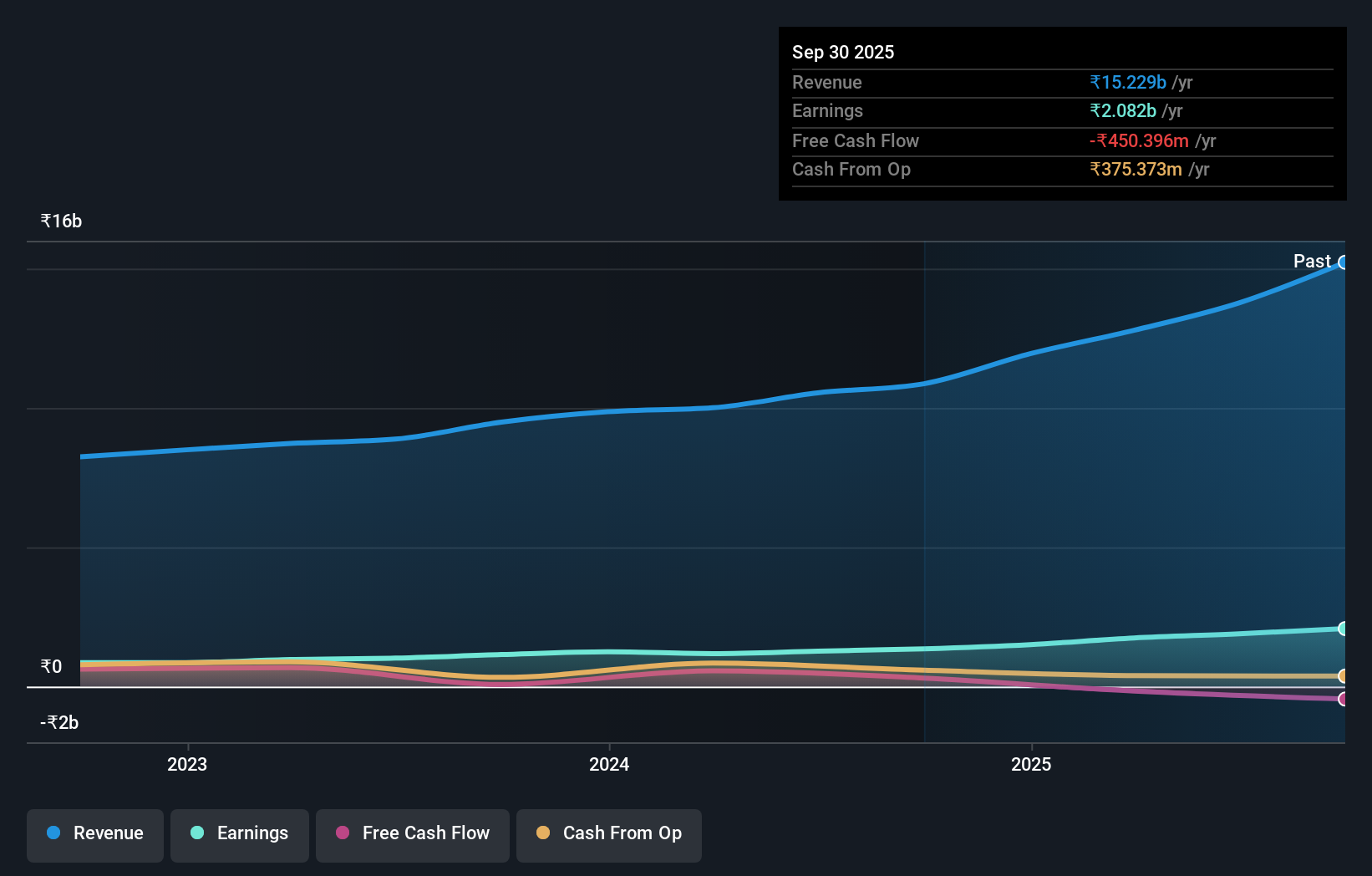Select the pink Free Cash Flow legend dot
Screen dimensions: 1372x876
click(x=341, y=833)
